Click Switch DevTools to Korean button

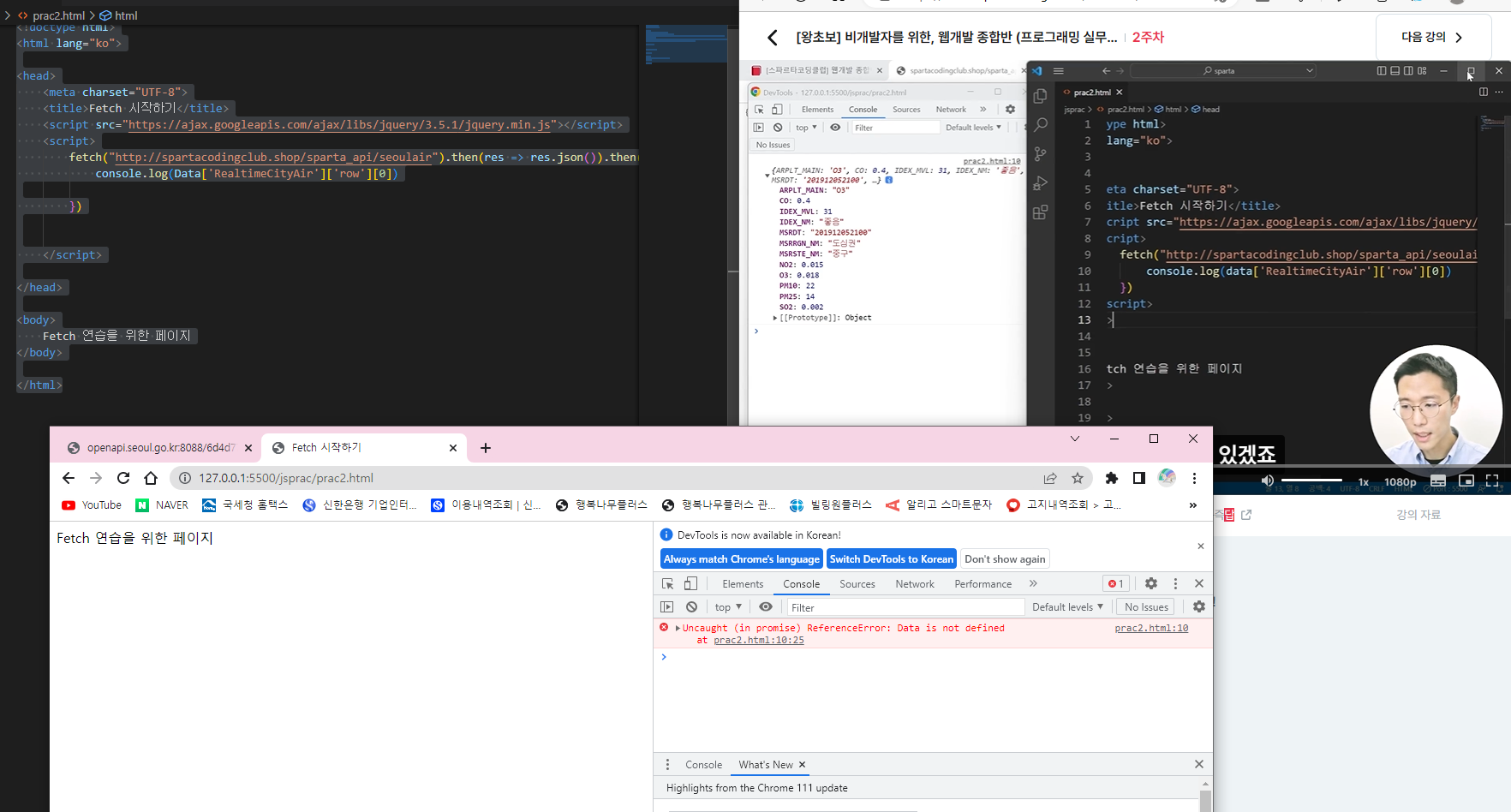[x=892, y=559]
